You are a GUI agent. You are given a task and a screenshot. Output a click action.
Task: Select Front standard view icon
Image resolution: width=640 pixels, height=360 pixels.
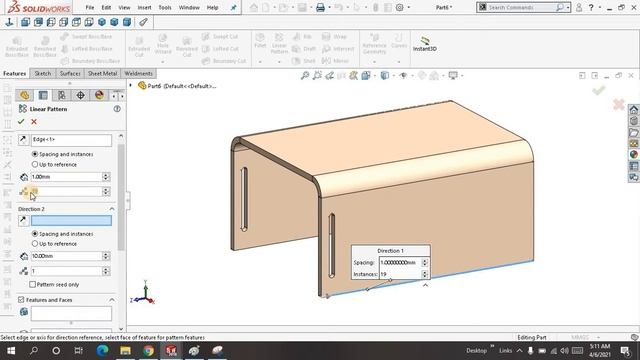click(x=25, y=22)
